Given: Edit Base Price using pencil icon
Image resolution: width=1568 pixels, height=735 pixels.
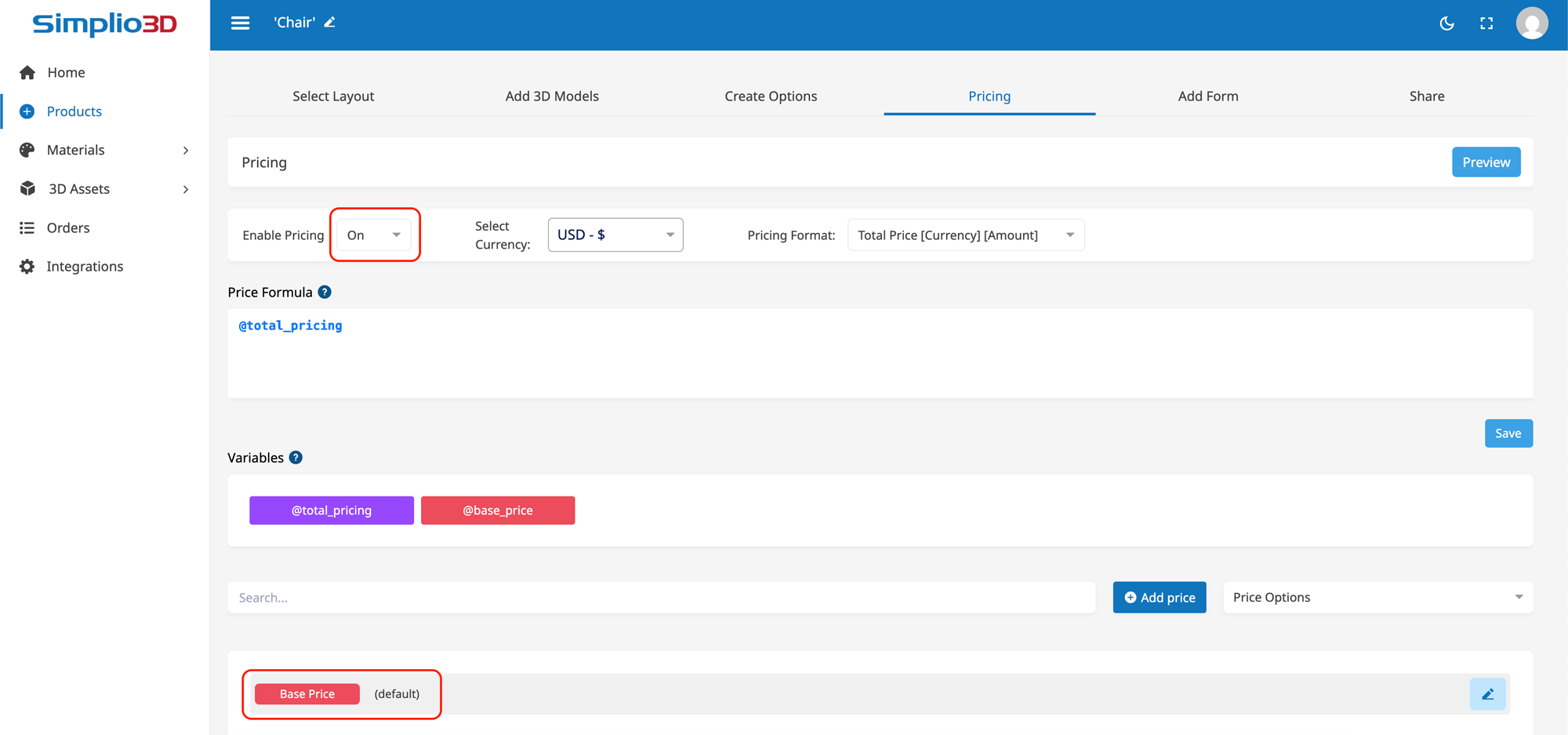Looking at the screenshot, I should pos(1487,694).
